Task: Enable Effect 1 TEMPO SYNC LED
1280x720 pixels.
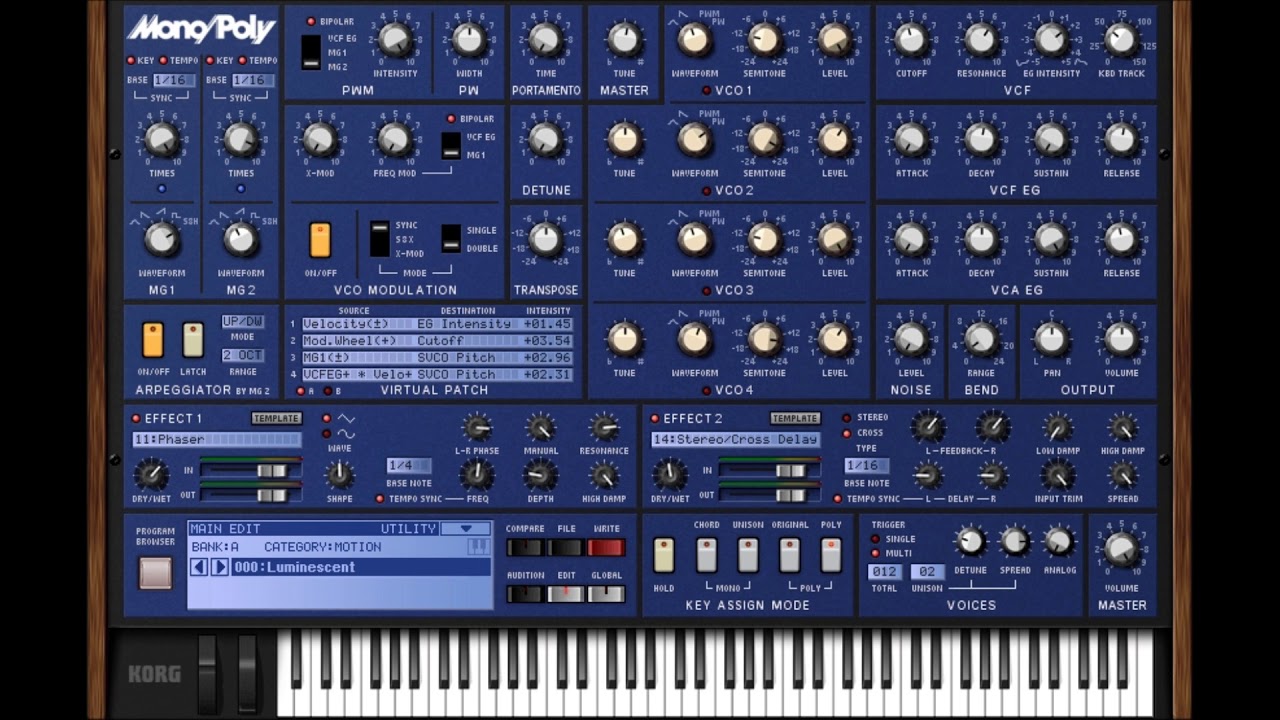Action: [379, 499]
